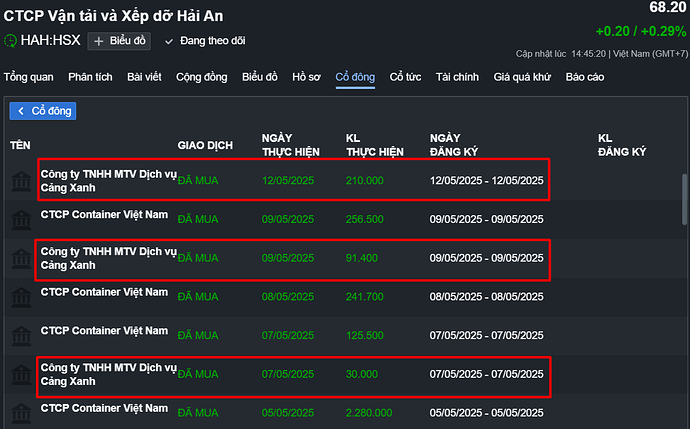Click the 241.700 volume value
Viewport: 690px width, 429px height.
(x=364, y=297)
